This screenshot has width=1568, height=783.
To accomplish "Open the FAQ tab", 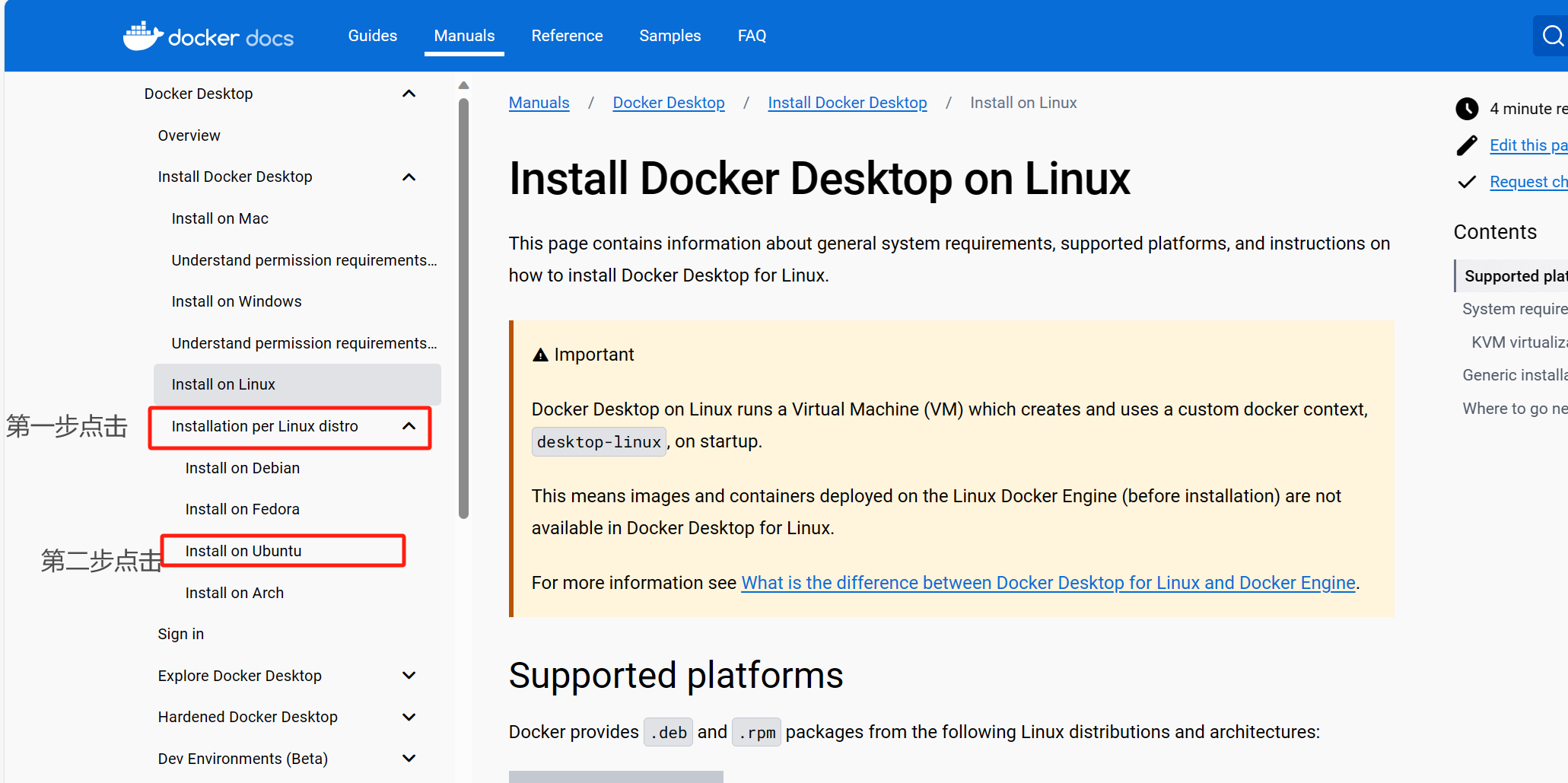I will click(752, 36).
